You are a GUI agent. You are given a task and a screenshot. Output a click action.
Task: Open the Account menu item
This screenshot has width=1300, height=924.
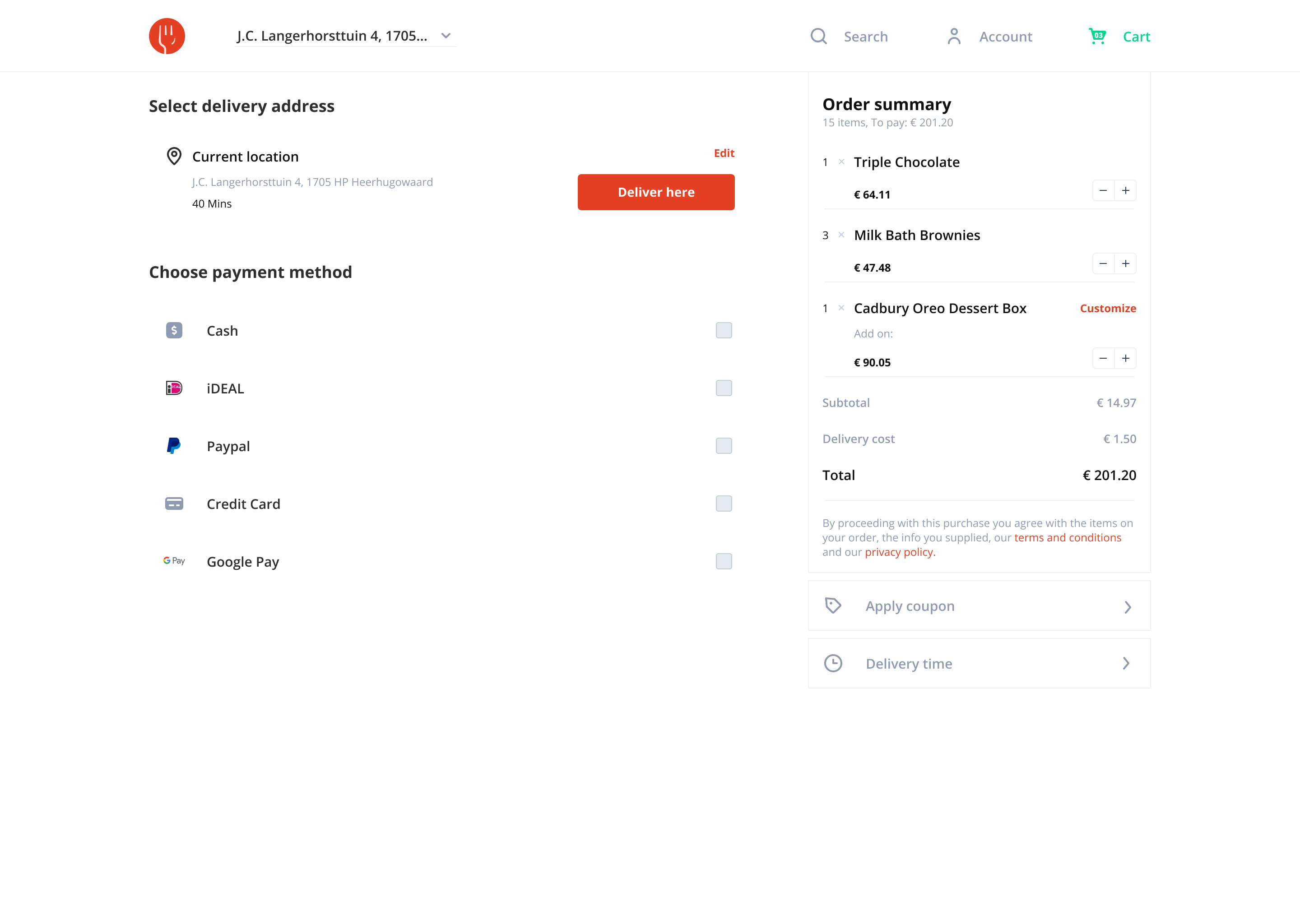(x=1005, y=37)
